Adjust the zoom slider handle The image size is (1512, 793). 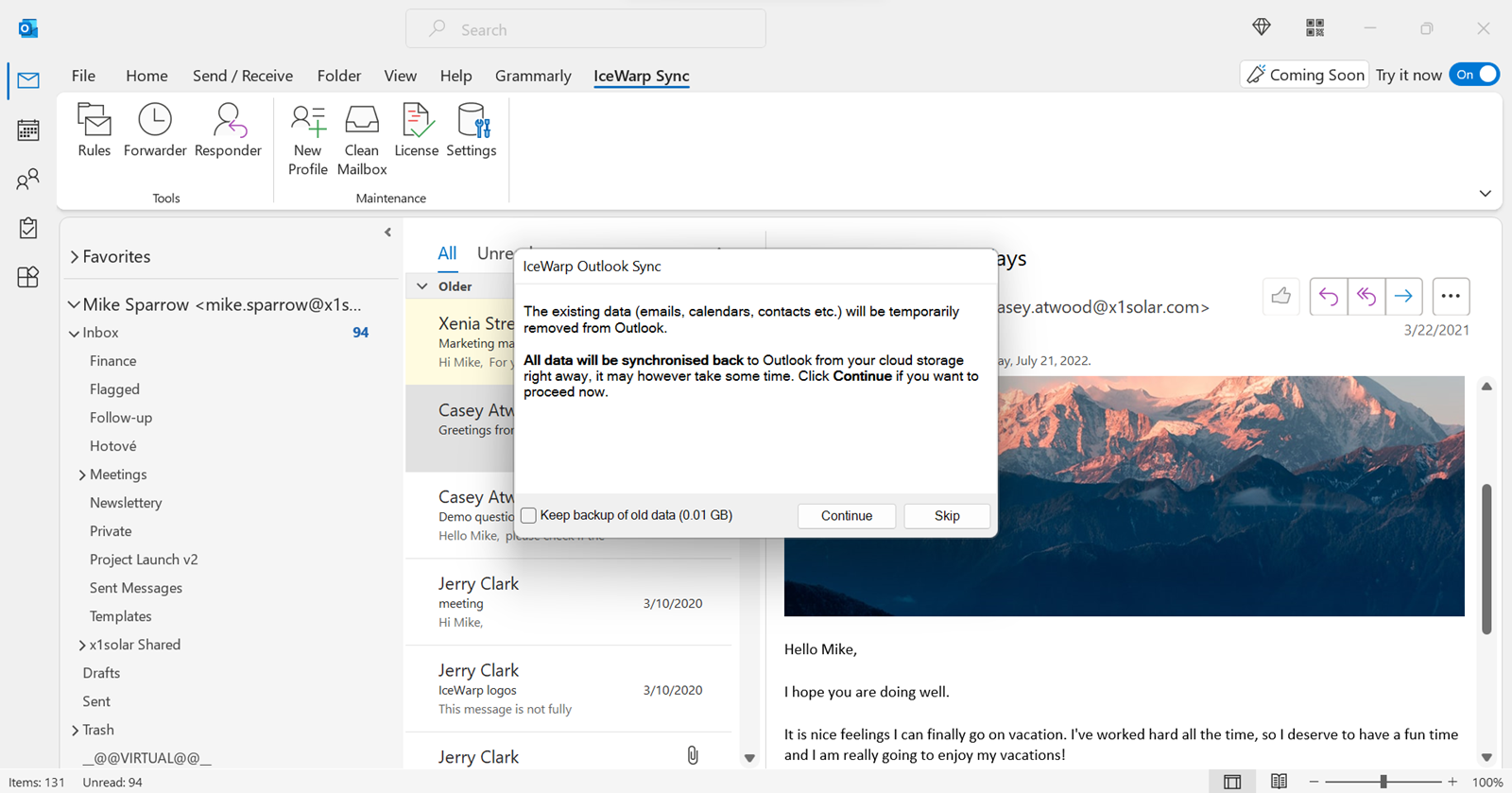[x=1383, y=782]
